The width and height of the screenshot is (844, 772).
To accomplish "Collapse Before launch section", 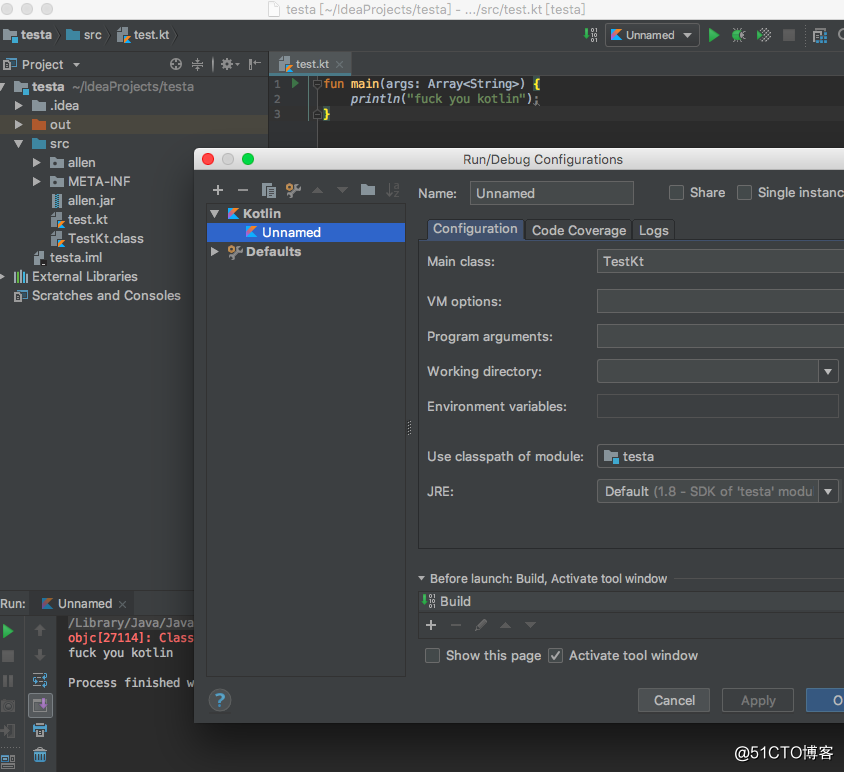I will (x=421, y=578).
